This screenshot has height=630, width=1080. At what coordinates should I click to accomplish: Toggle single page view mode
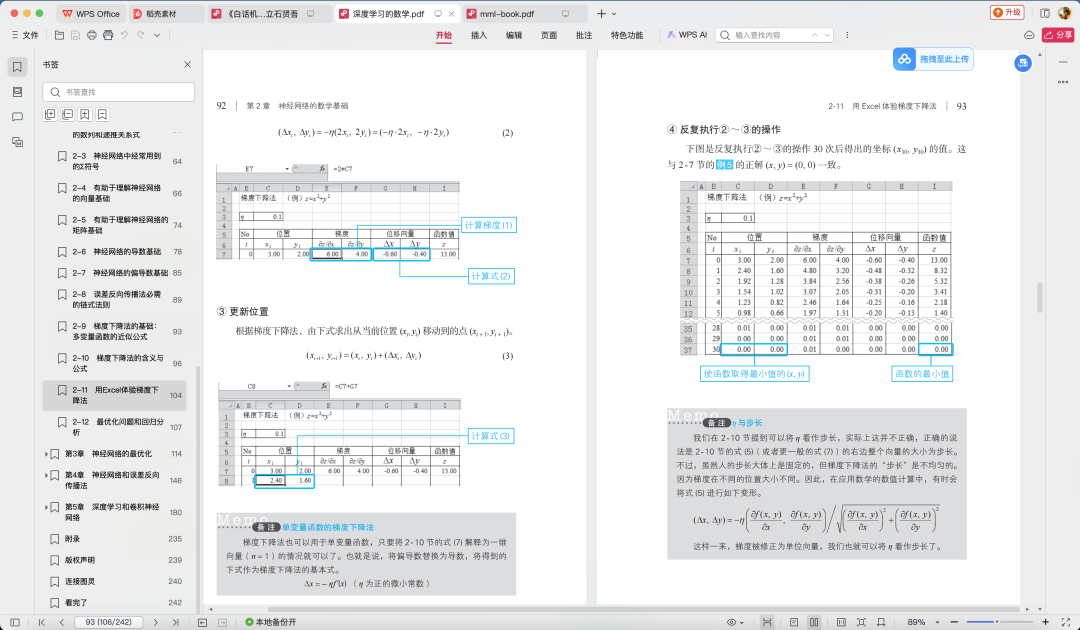tap(794, 622)
